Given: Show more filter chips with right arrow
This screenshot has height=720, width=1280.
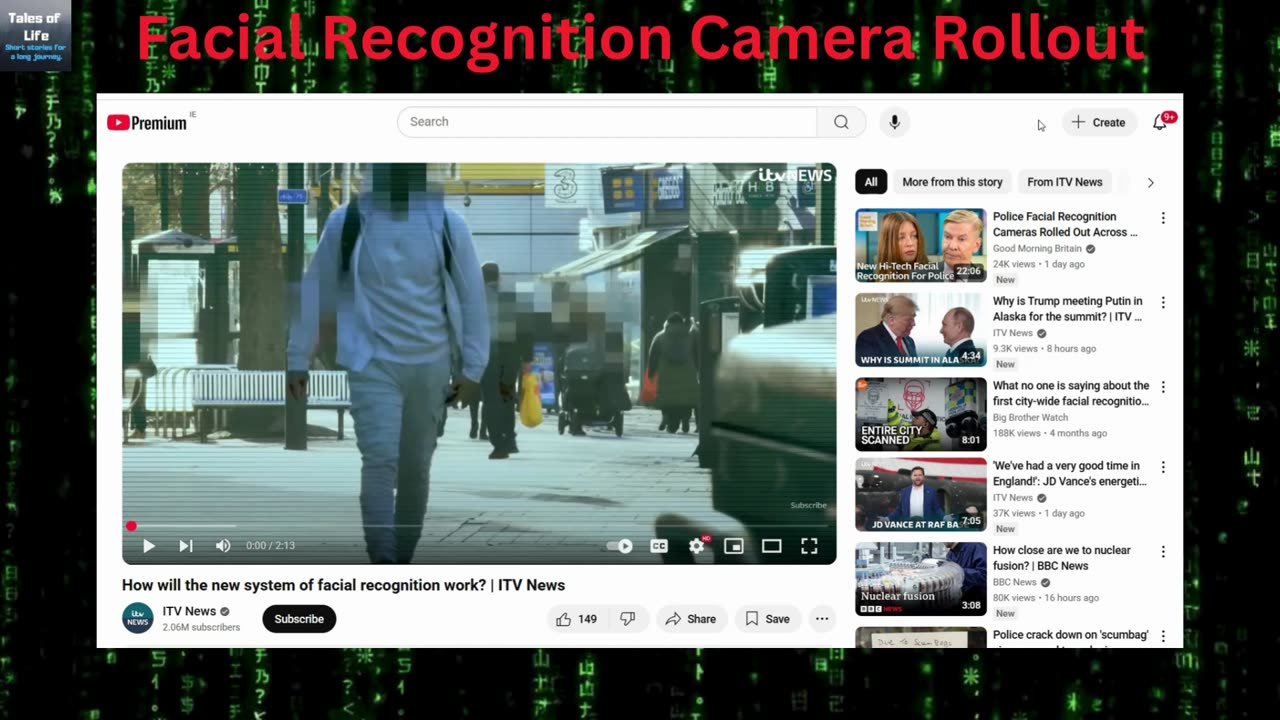Looking at the screenshot, I should point(1150,182).
